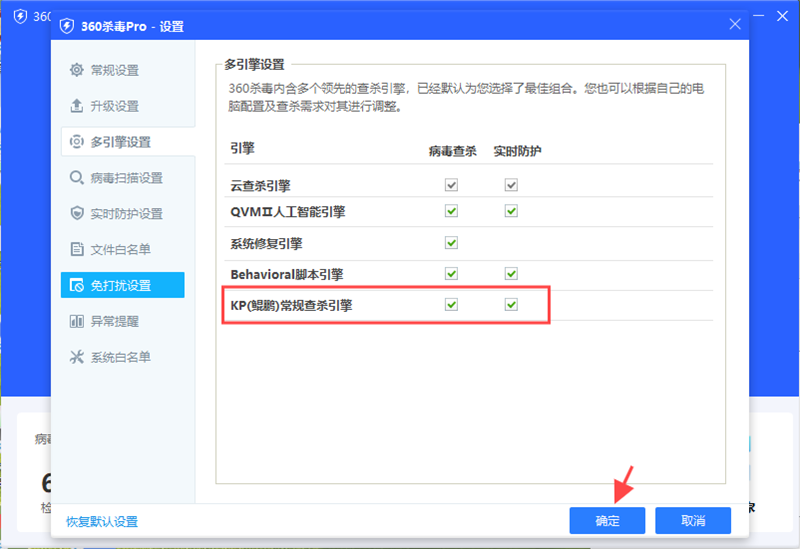Click the 确定 button
The width and height of the screenshot is (800, 549).
(x=607, y=520)
